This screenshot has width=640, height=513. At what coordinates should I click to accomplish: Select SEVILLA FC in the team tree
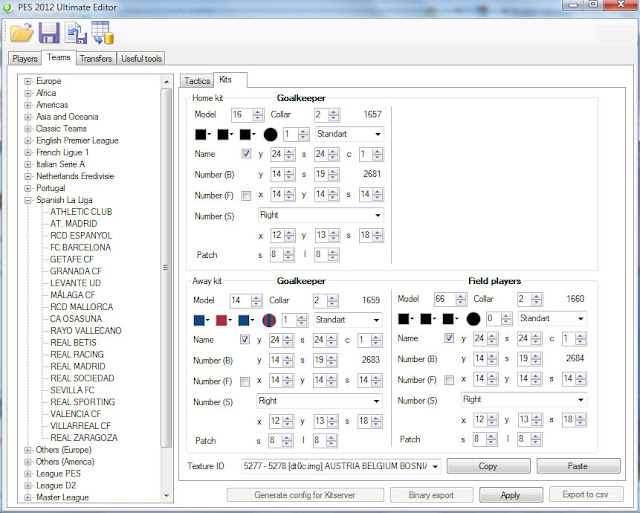(72, 390)
